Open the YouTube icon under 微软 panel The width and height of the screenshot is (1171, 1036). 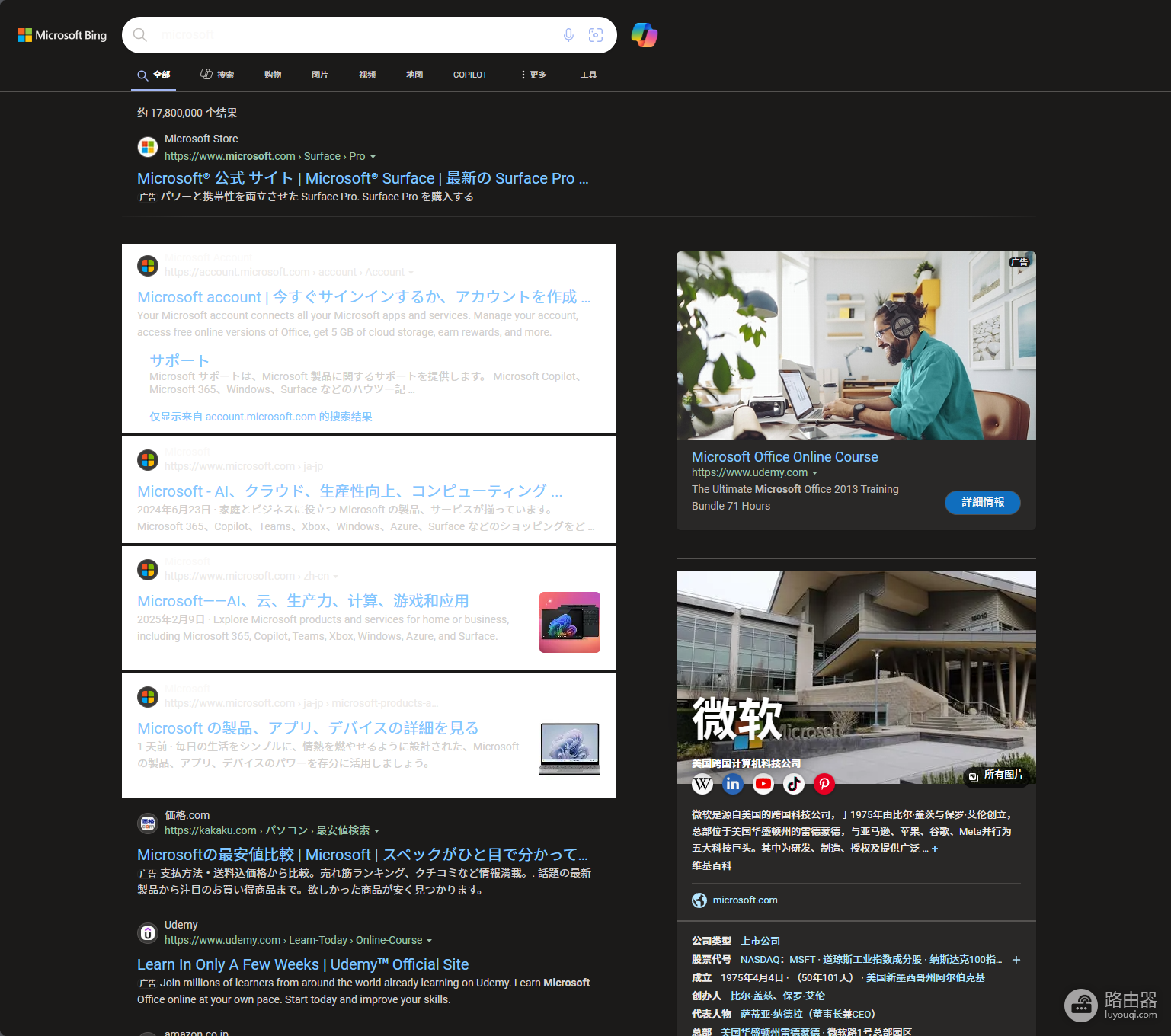pyautogui.click(x=763, y=783)
